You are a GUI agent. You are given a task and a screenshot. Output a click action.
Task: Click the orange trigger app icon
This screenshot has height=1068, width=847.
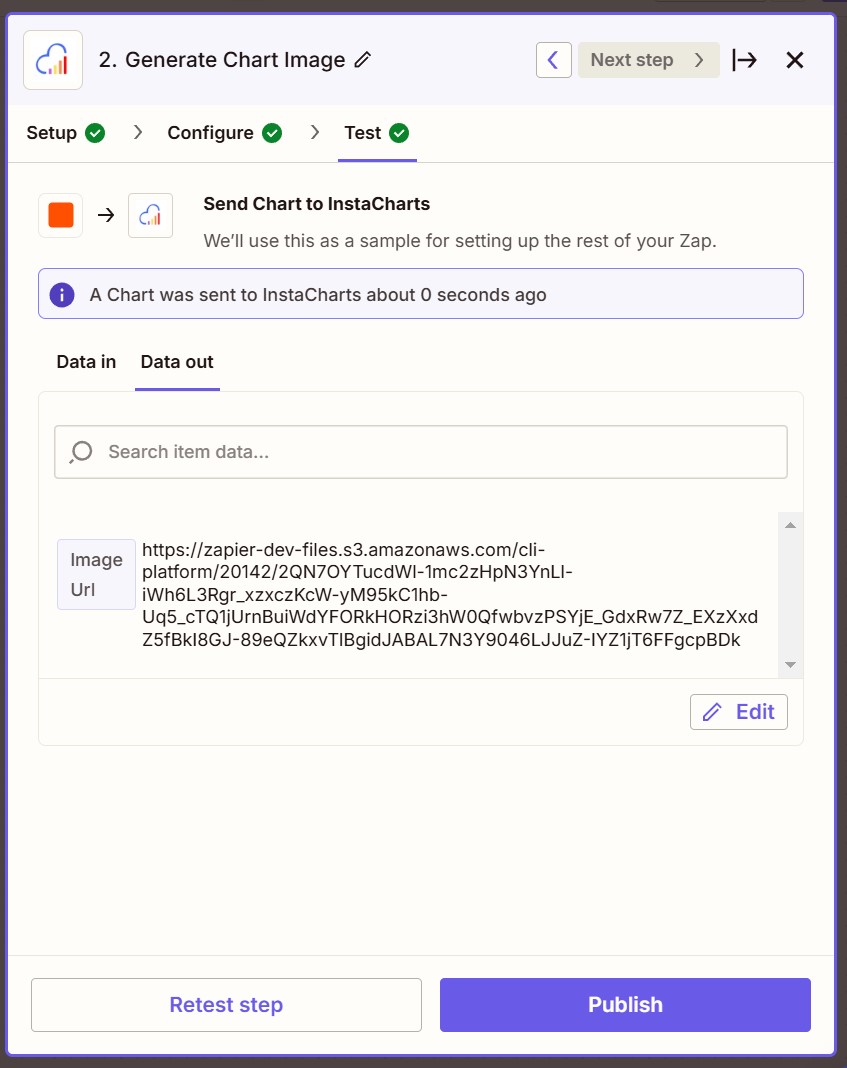coord(61,215)
